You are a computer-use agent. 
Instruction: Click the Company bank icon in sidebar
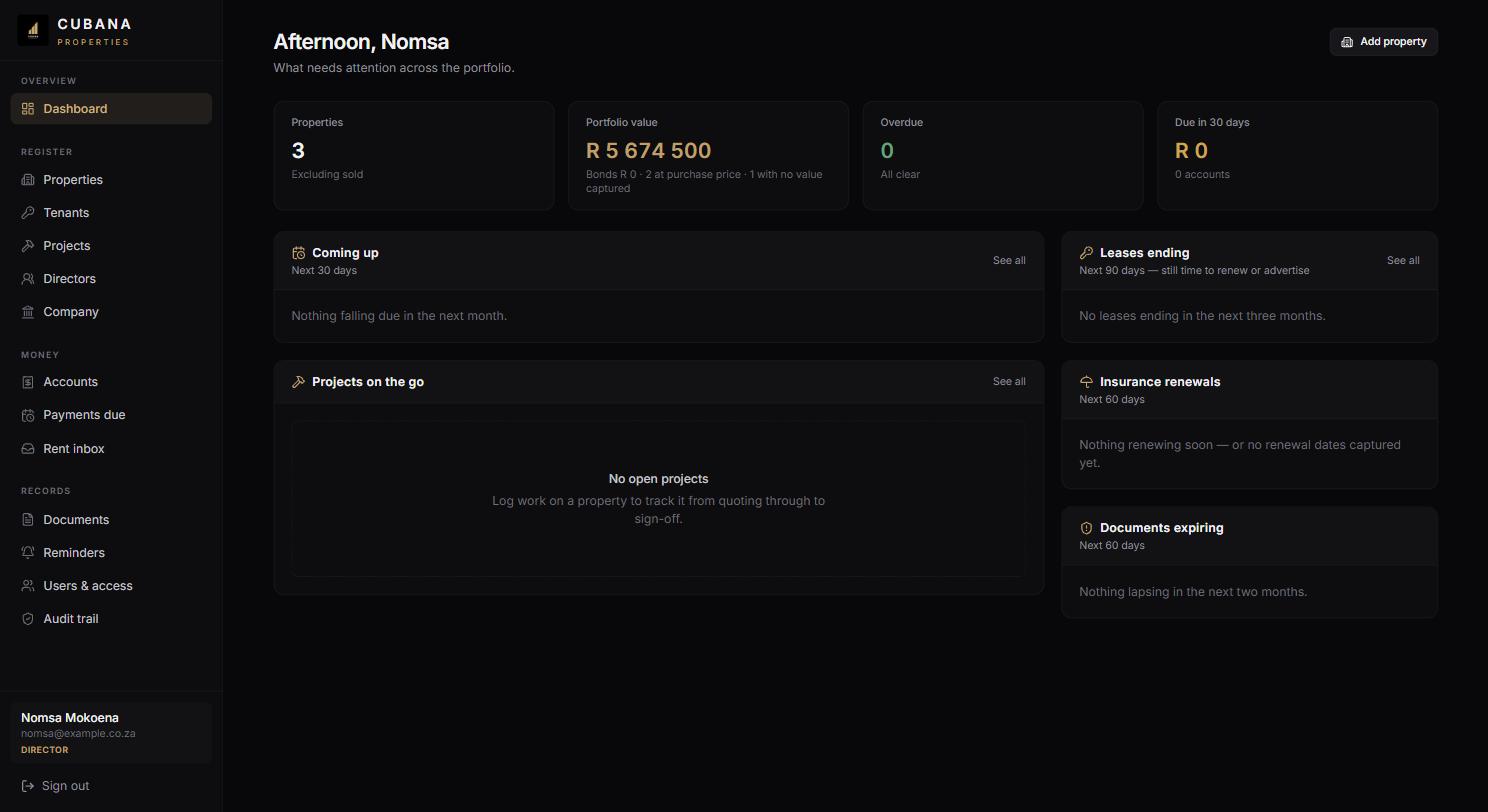[x=28, y=312]
